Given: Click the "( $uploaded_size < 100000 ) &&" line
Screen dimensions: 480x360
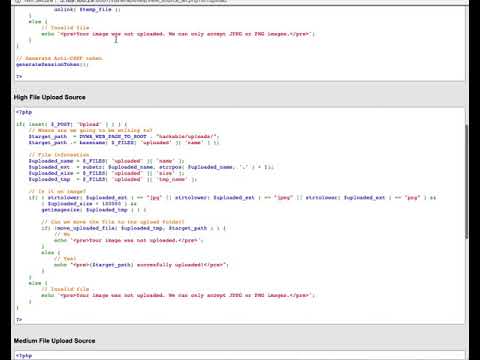Looking at the screenshot, I should point(89,204).
